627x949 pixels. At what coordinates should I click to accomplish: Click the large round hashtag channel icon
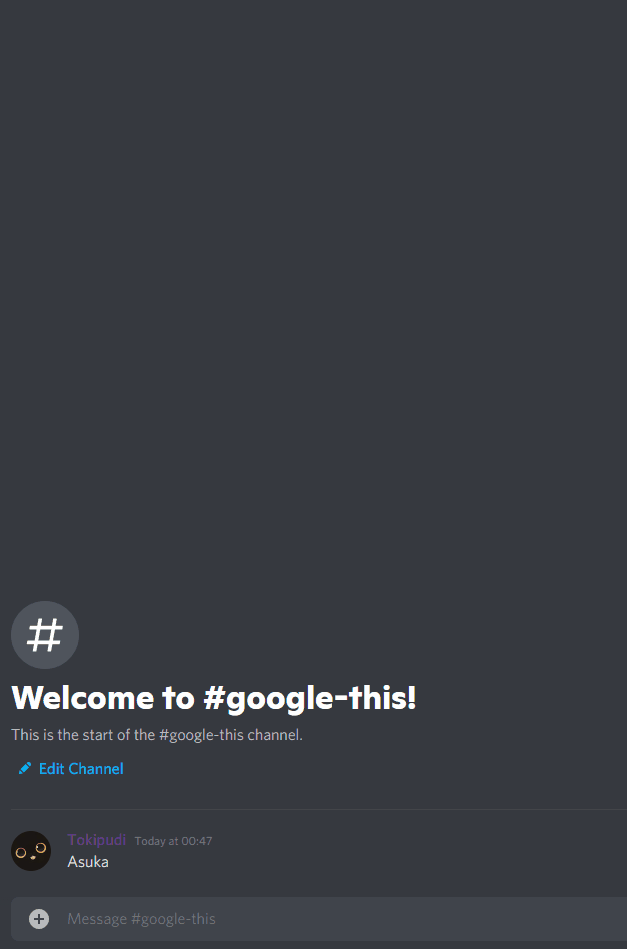coord(45,635)
